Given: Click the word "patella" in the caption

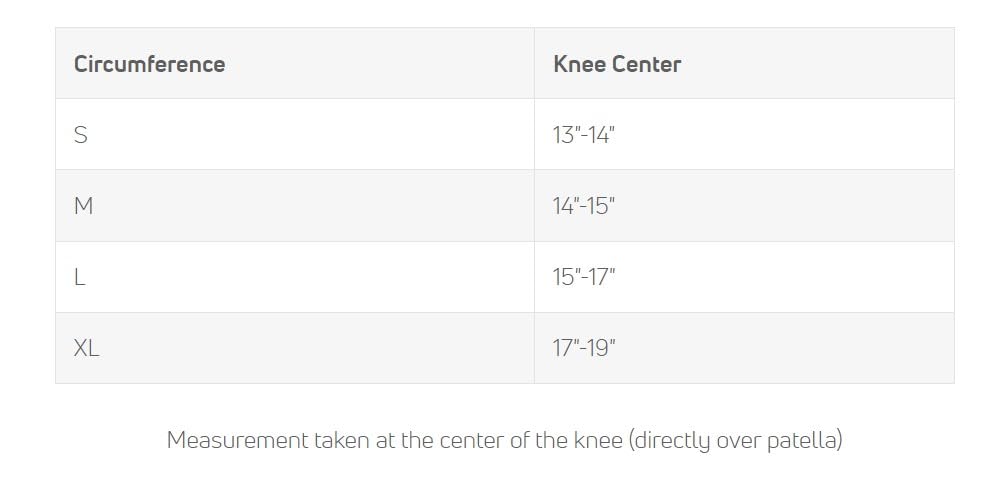Looking at the screenshot, I should click(x=804, y=440).
